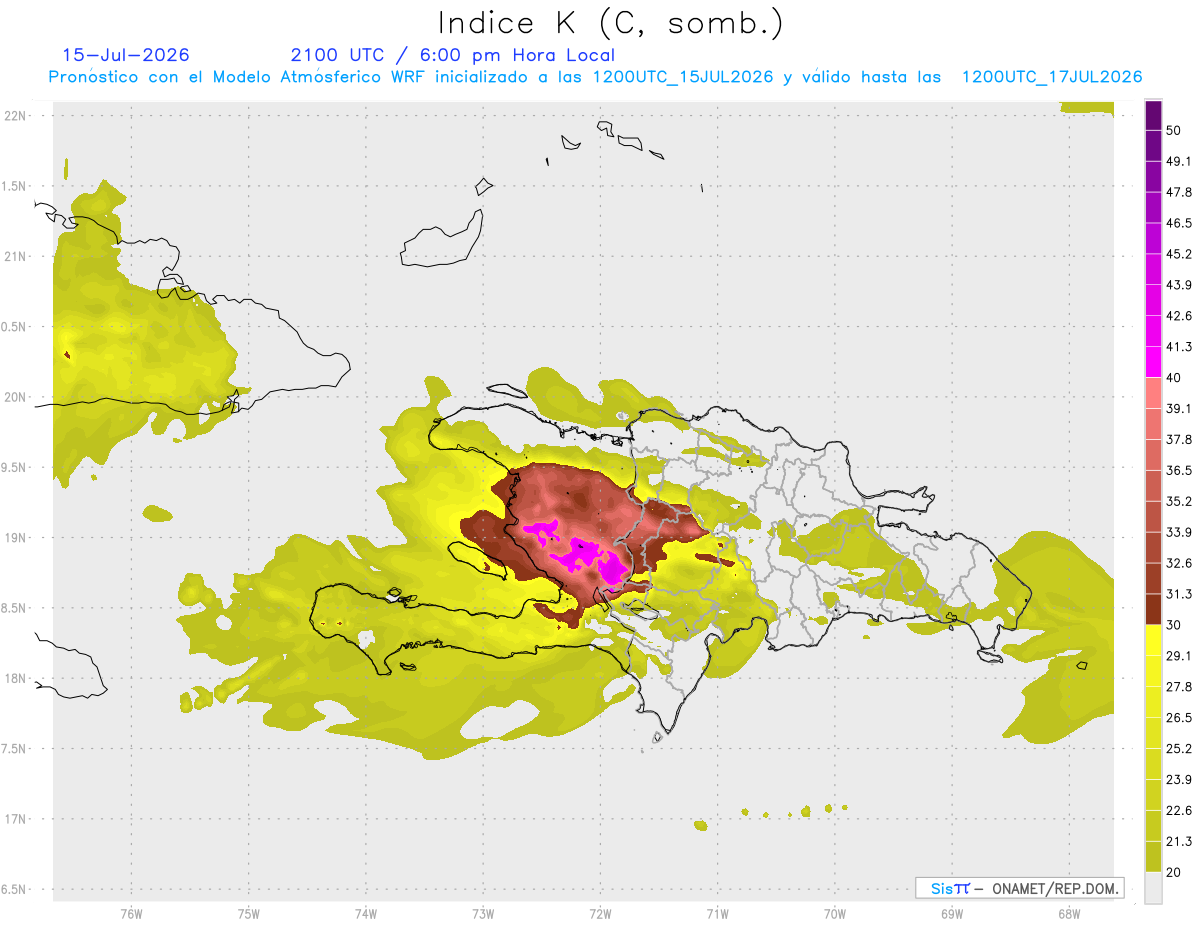The width and height of the screenshot is (1200, 927).
Task: Click the "SisTT - ONAMET/REP.DOM." credit box
Action: point(1019,888)
